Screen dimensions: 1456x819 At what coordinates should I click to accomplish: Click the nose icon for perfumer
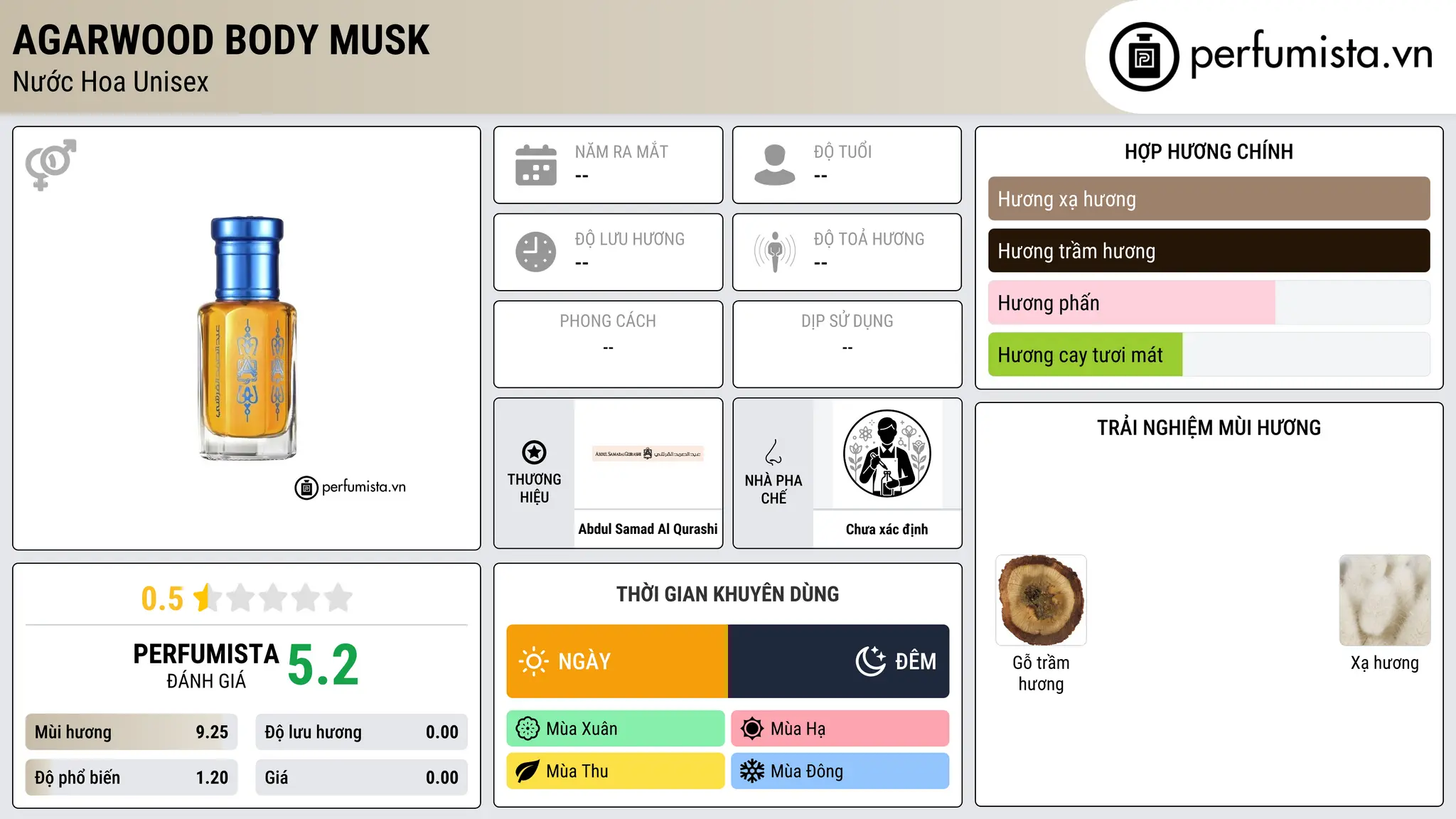point(773,452)
